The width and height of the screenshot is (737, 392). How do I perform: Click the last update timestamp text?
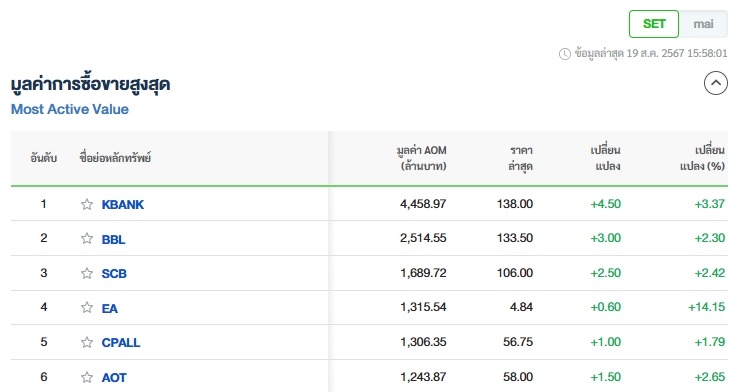click(651, 53)
